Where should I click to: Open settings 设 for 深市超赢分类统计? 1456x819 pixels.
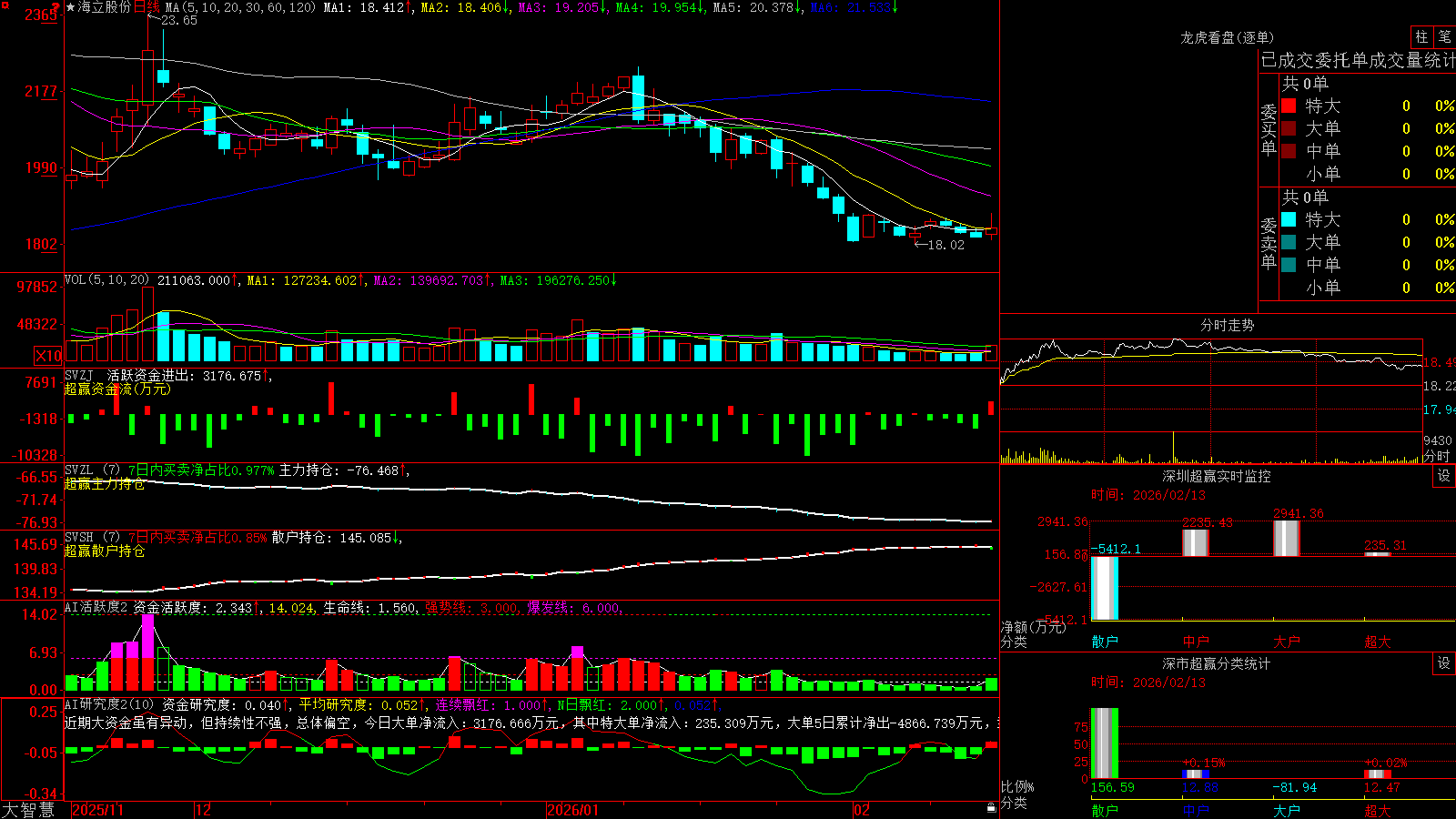click(1444, 663)
